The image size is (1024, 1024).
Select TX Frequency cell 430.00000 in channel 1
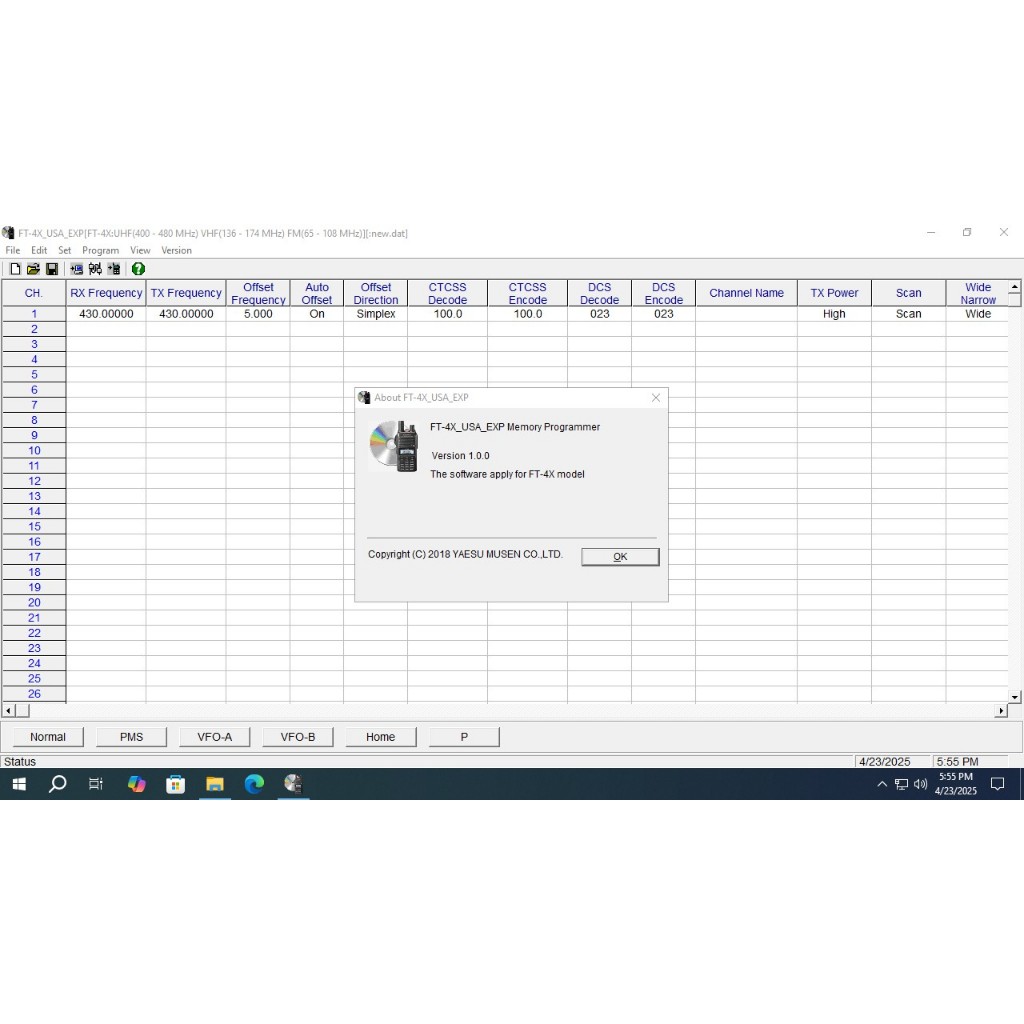tap(186, 314)
